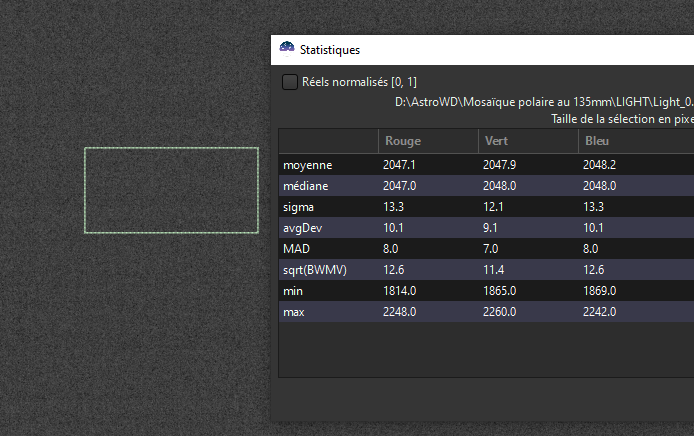
Task: Click the Rouge max value 2248.0
Action: [399, 312]
